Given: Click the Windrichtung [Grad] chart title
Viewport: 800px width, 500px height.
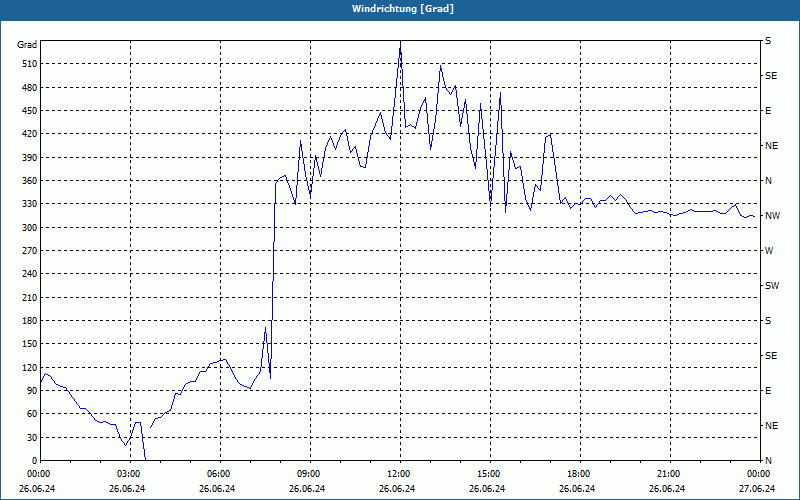Looking at the screenshot, I should tap(403, 9).
